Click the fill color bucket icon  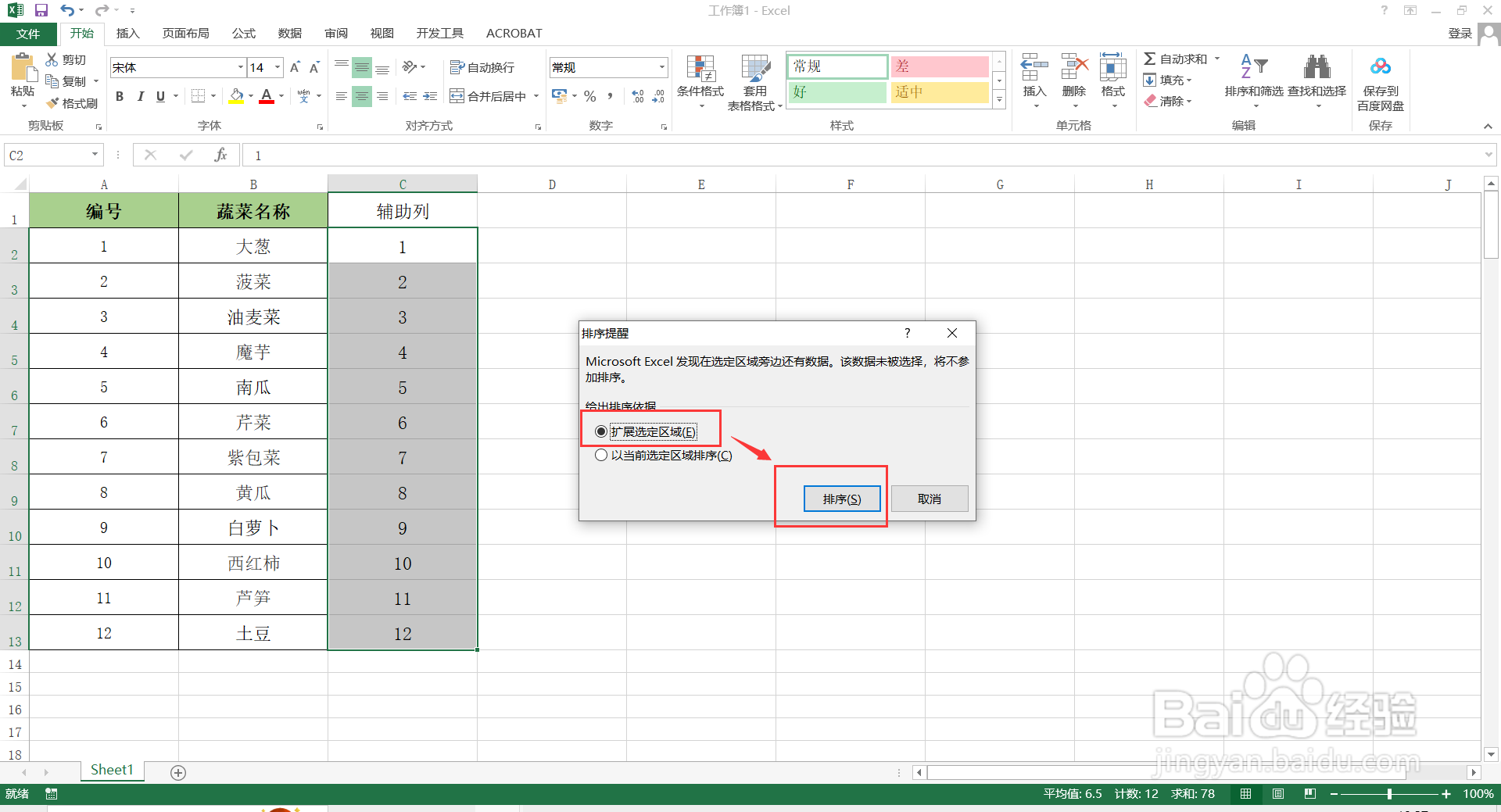[x=236, y=96]
